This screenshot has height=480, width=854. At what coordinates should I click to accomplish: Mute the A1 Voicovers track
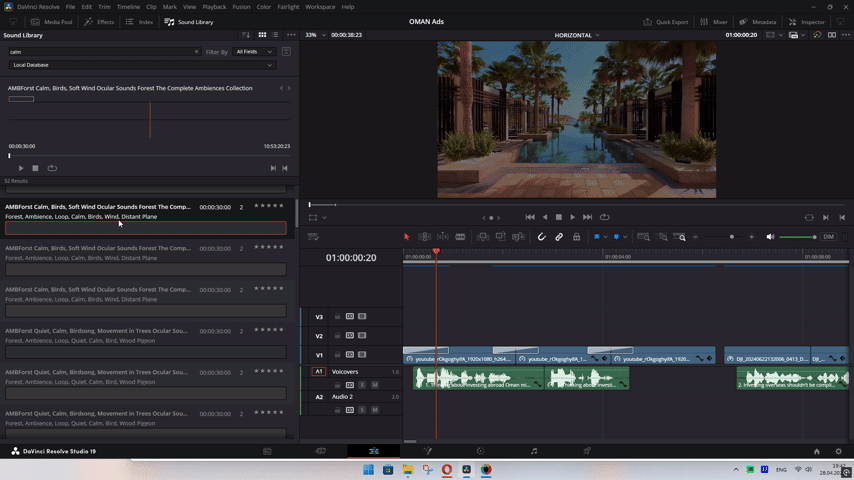coord(375,385)
